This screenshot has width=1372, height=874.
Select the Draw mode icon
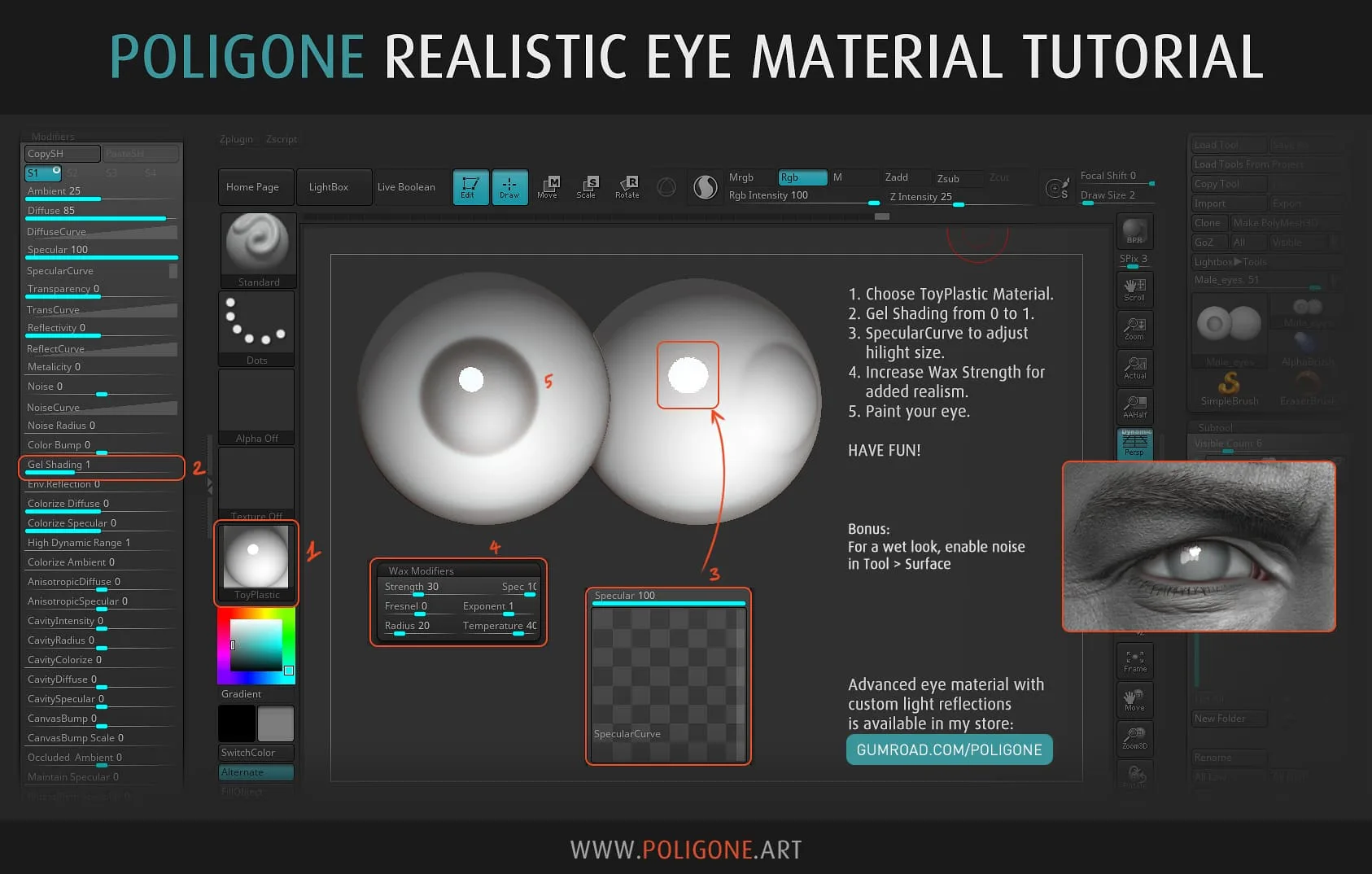point(510,187)
